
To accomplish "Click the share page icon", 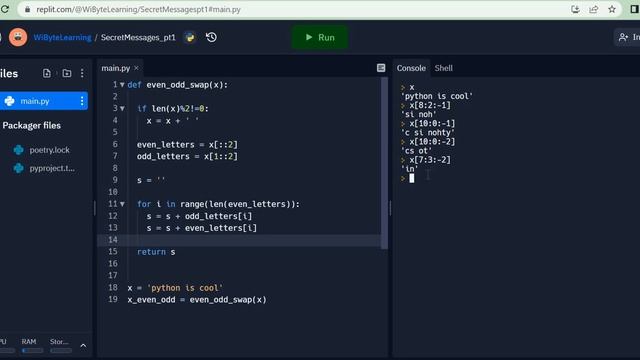I will coord(593,9).
